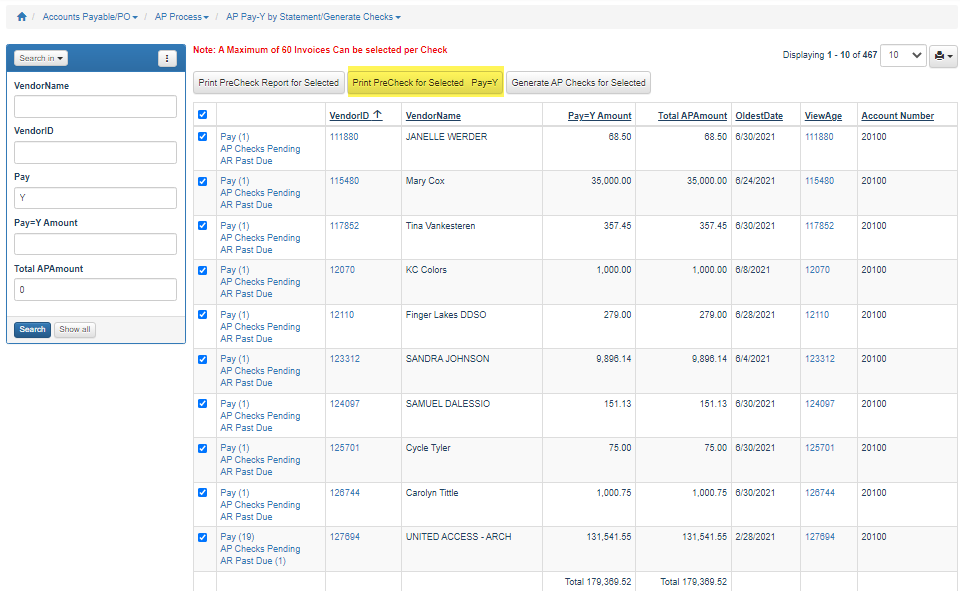Expand the Accounts Payable/PO breadcrumb menu
960x591 pixels.
90,17
